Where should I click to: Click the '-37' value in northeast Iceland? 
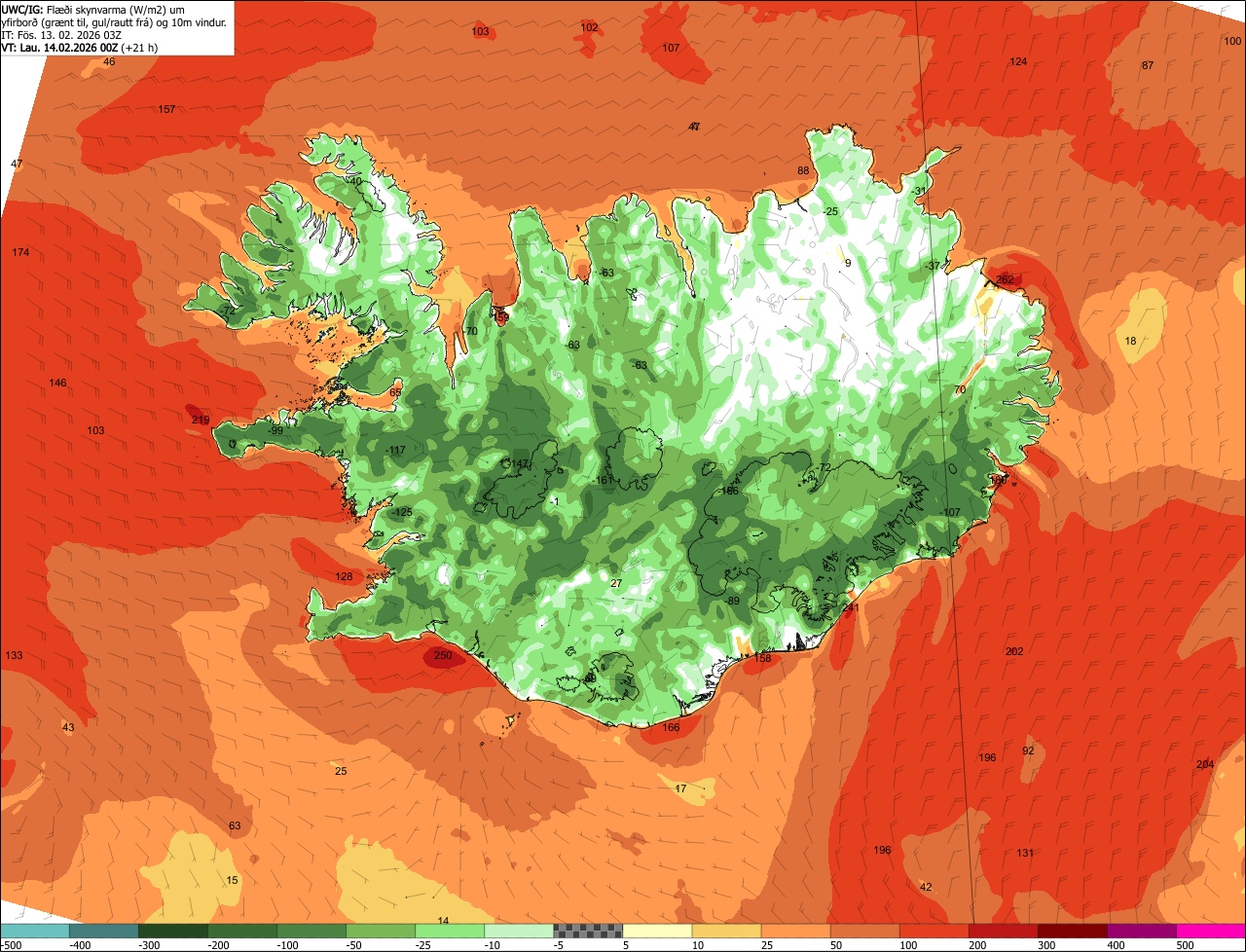[x=933, y=266]
